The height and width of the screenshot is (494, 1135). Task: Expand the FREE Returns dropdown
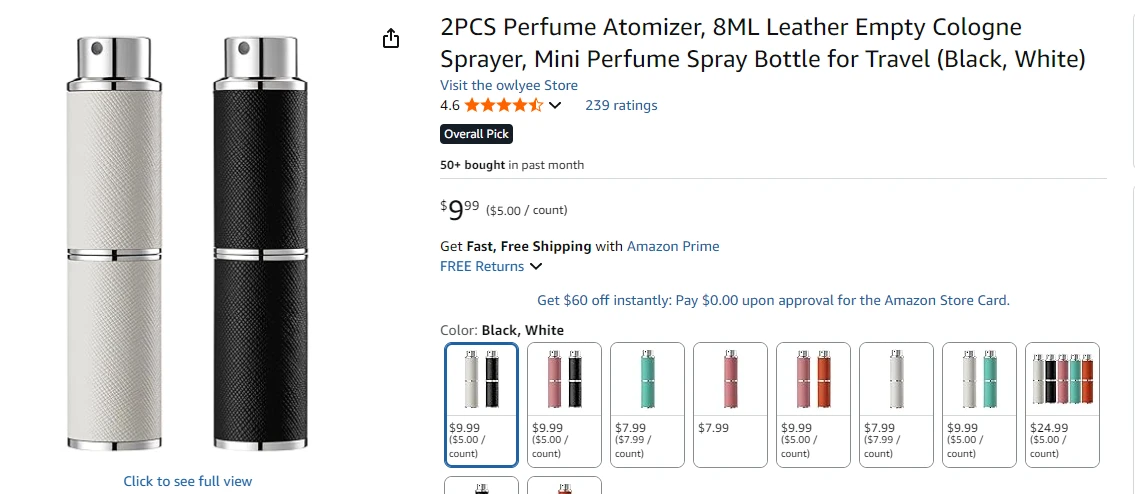coord(536,267)
